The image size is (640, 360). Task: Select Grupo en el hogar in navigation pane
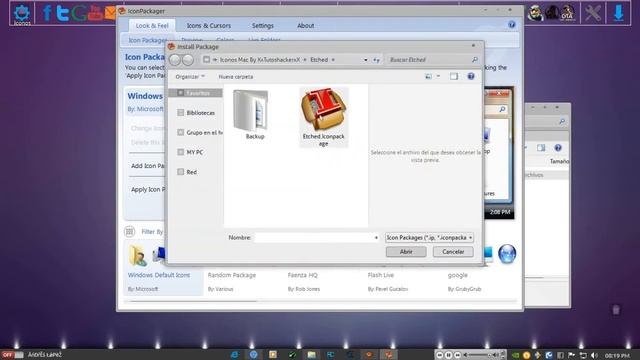[200, 133]
